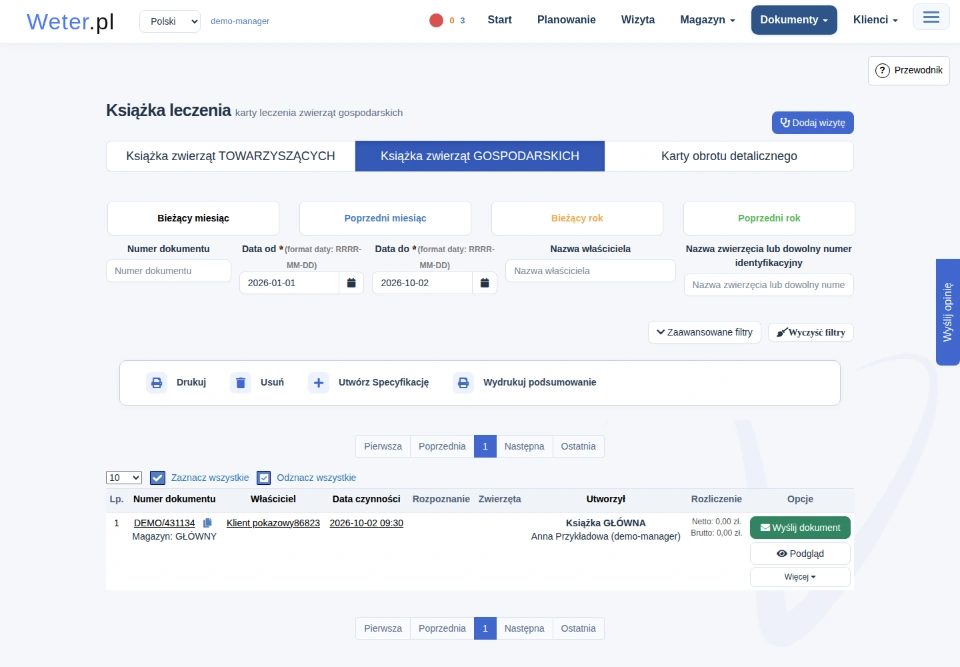Viewport: 960px width, 667px height.
Task: Check Zaznacz wszystkie checkbox
Action: pos(157,478)
